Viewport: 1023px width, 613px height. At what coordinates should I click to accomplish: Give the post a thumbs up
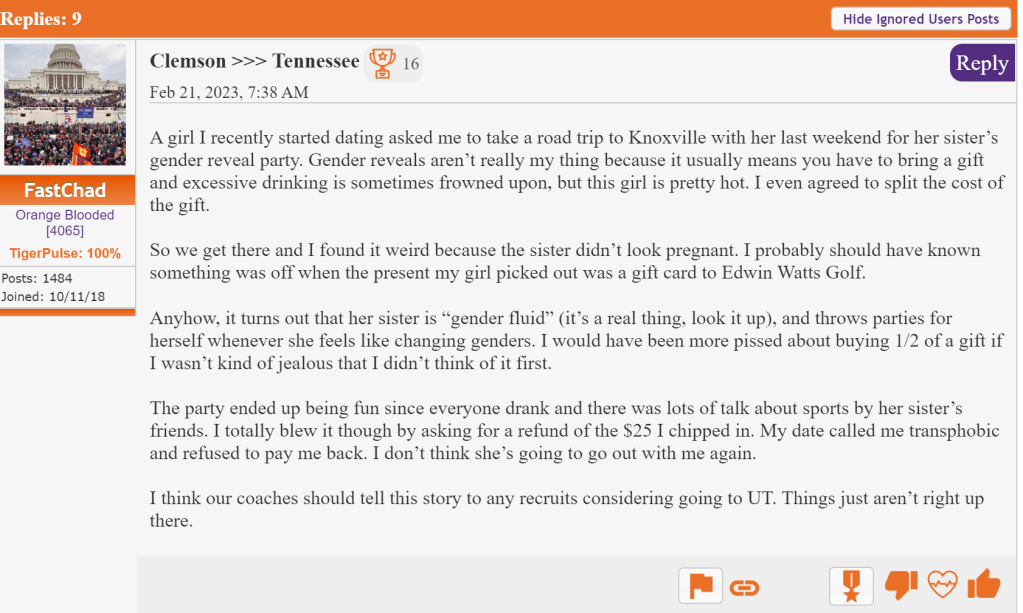coord(984,584)
